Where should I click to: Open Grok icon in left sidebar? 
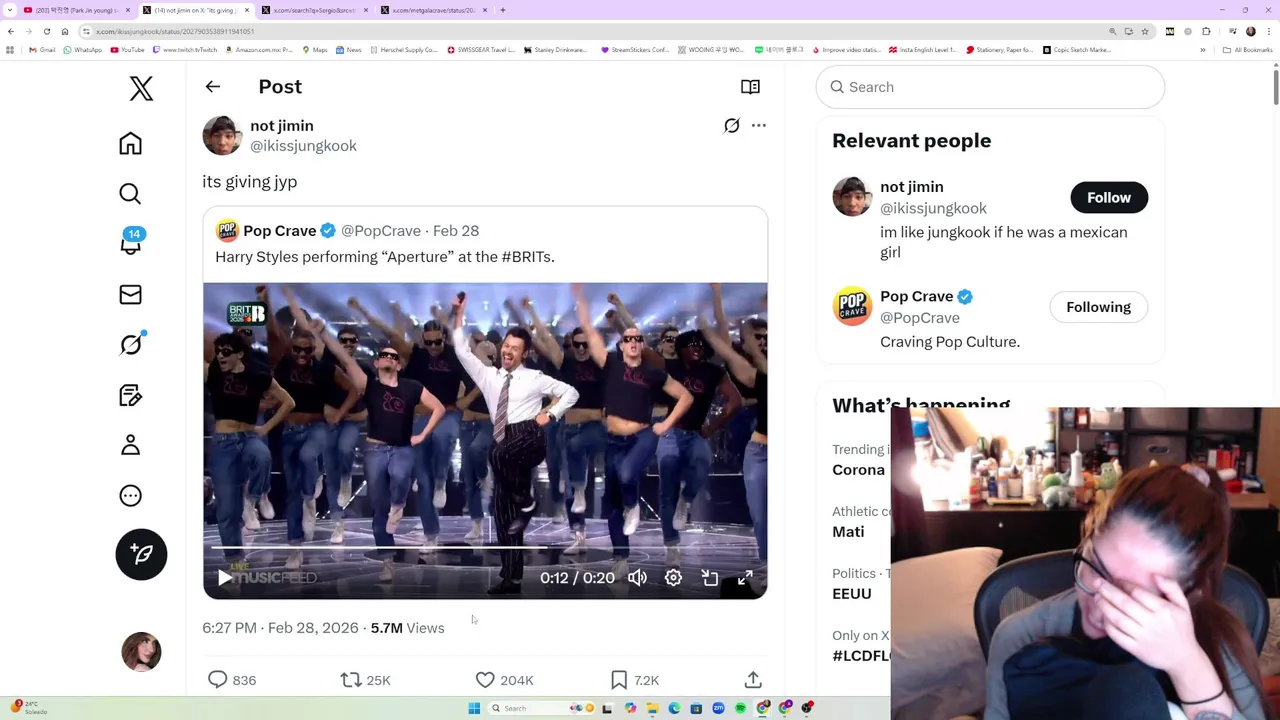click(x=130, y=344)
